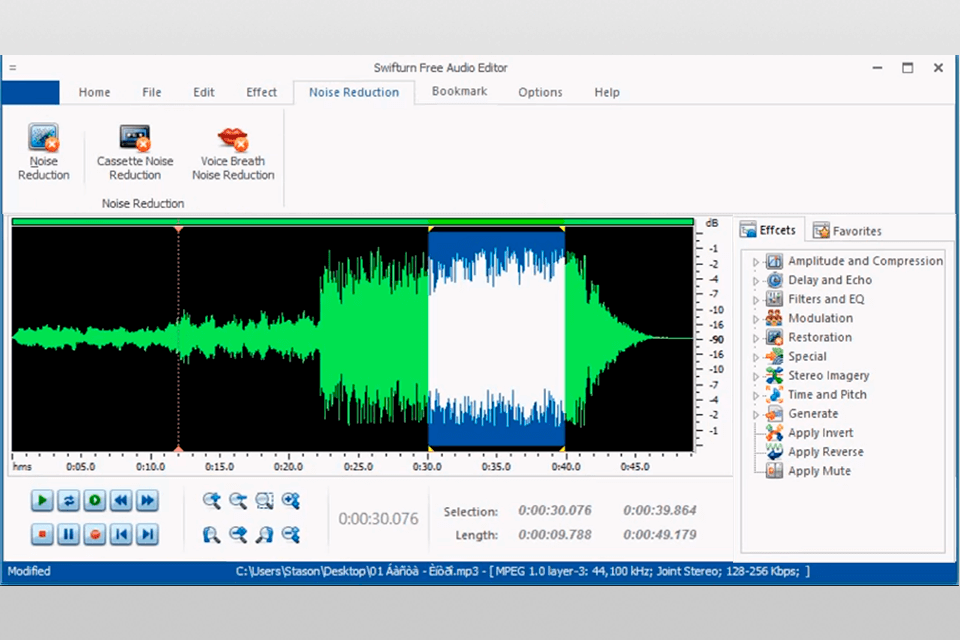This screenshot has width=960, height=640.
Task: Toggle loop playback button
Action: (68, 500)
